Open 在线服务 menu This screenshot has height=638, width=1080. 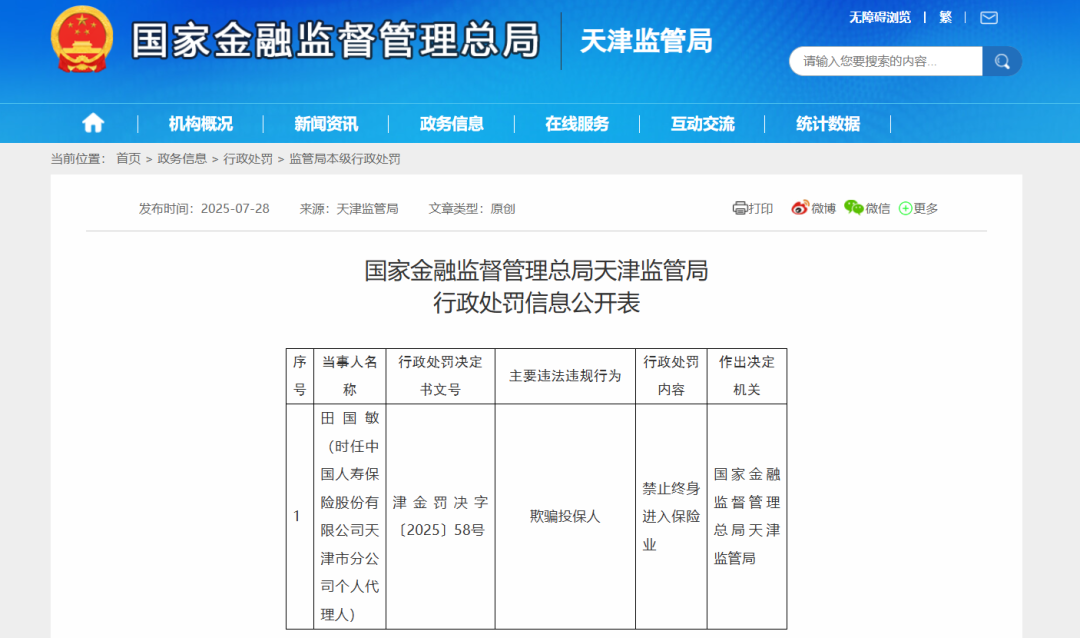(x=577, y=124)
